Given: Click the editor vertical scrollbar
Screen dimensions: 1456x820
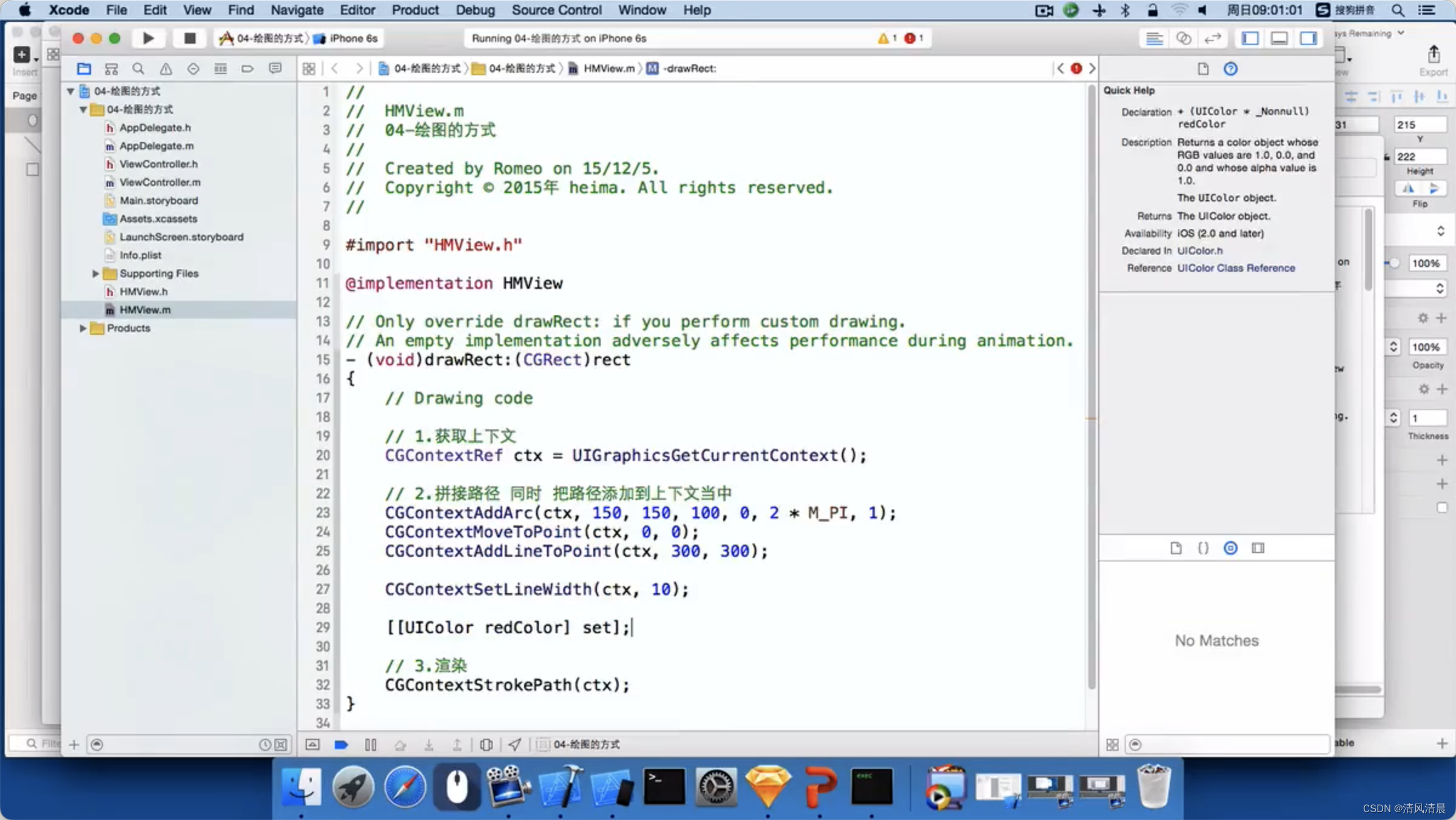Looking at the screenshot, I should pos(1091,388).
